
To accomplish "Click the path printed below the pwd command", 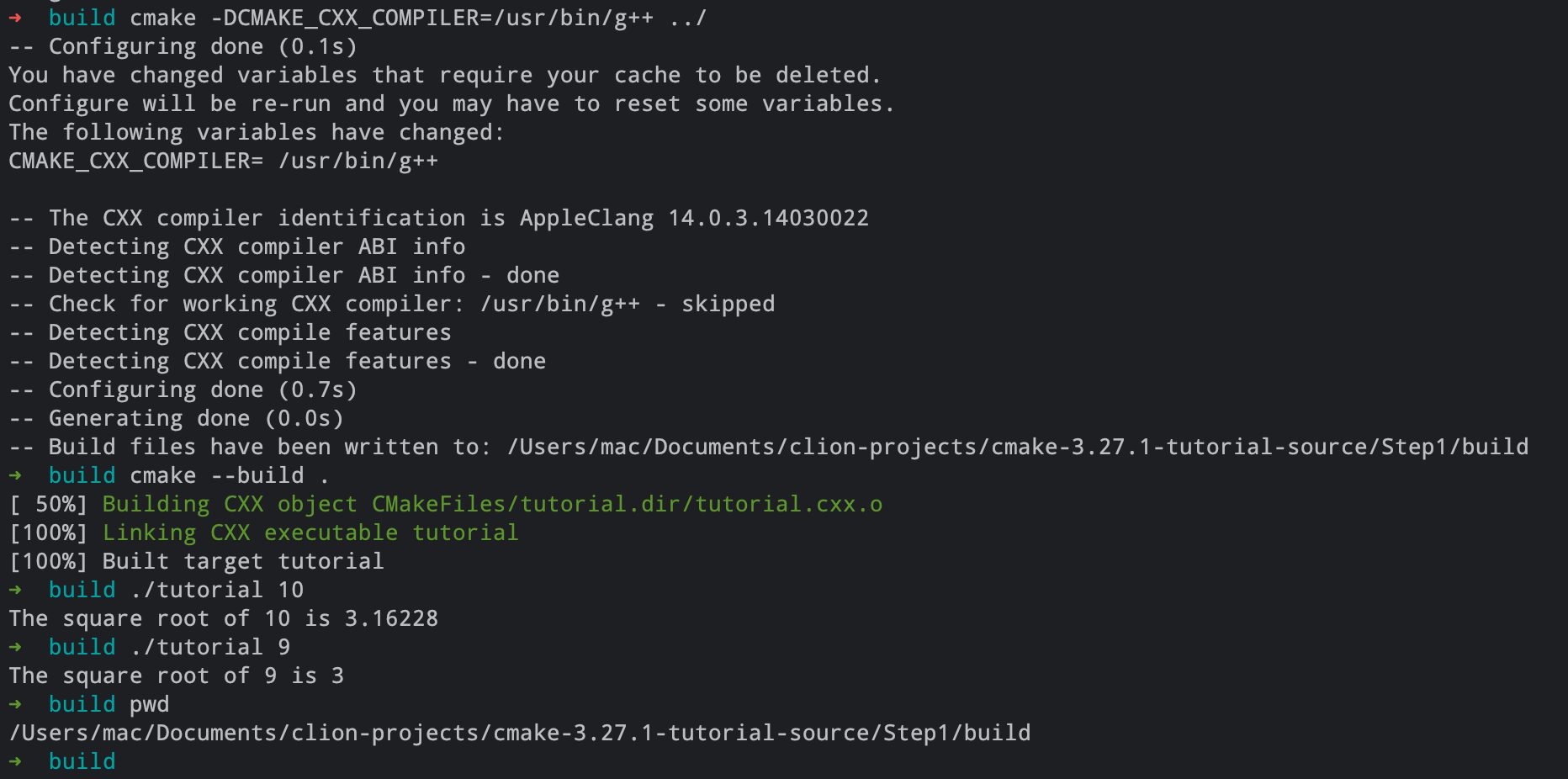I will point(519,733).
